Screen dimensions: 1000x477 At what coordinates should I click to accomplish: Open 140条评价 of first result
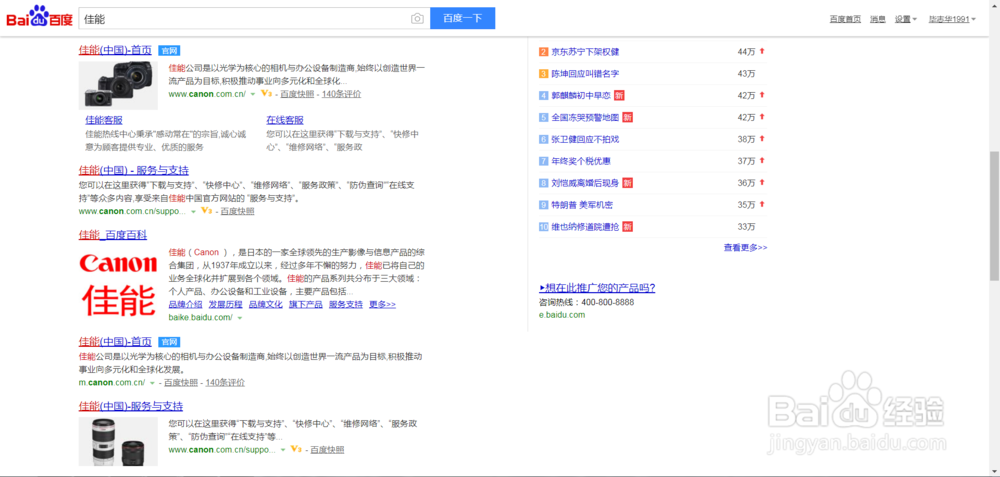(341, 94)
